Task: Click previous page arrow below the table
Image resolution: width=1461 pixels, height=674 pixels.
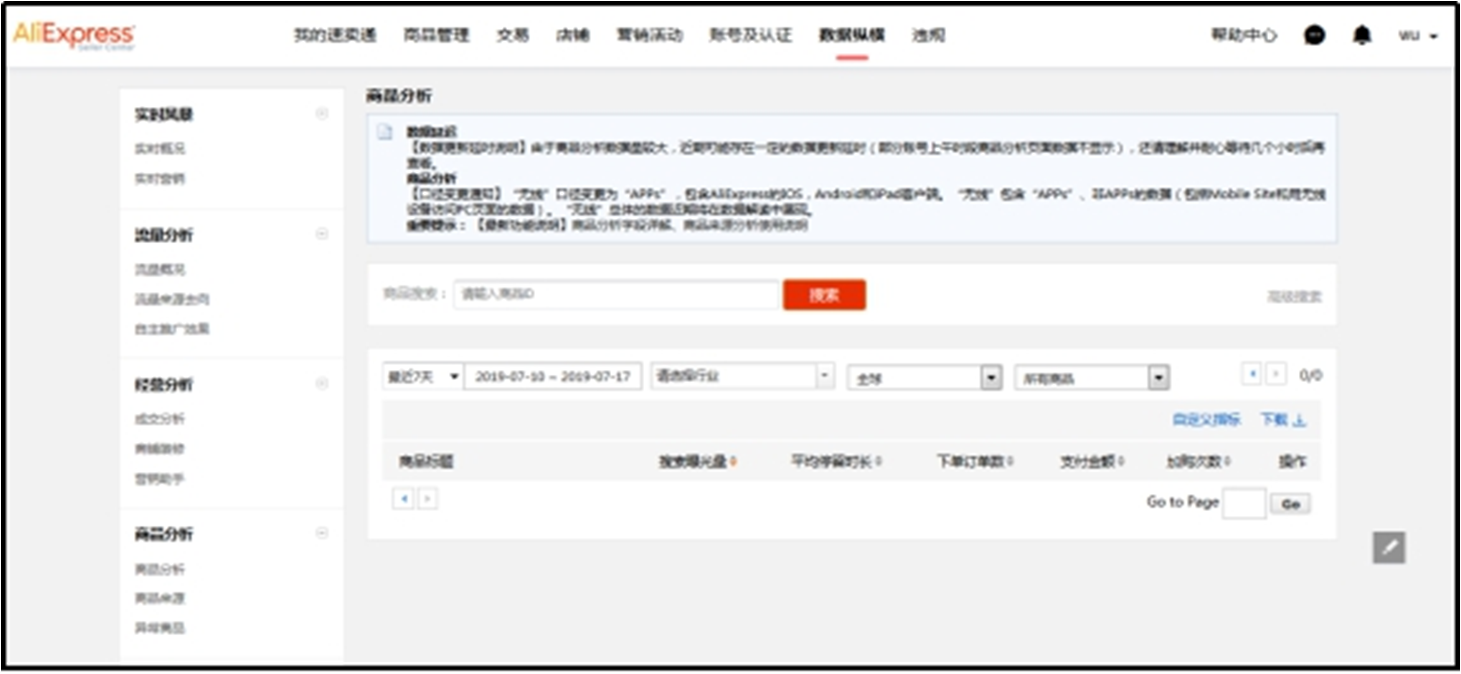Action: click(403, 498)
